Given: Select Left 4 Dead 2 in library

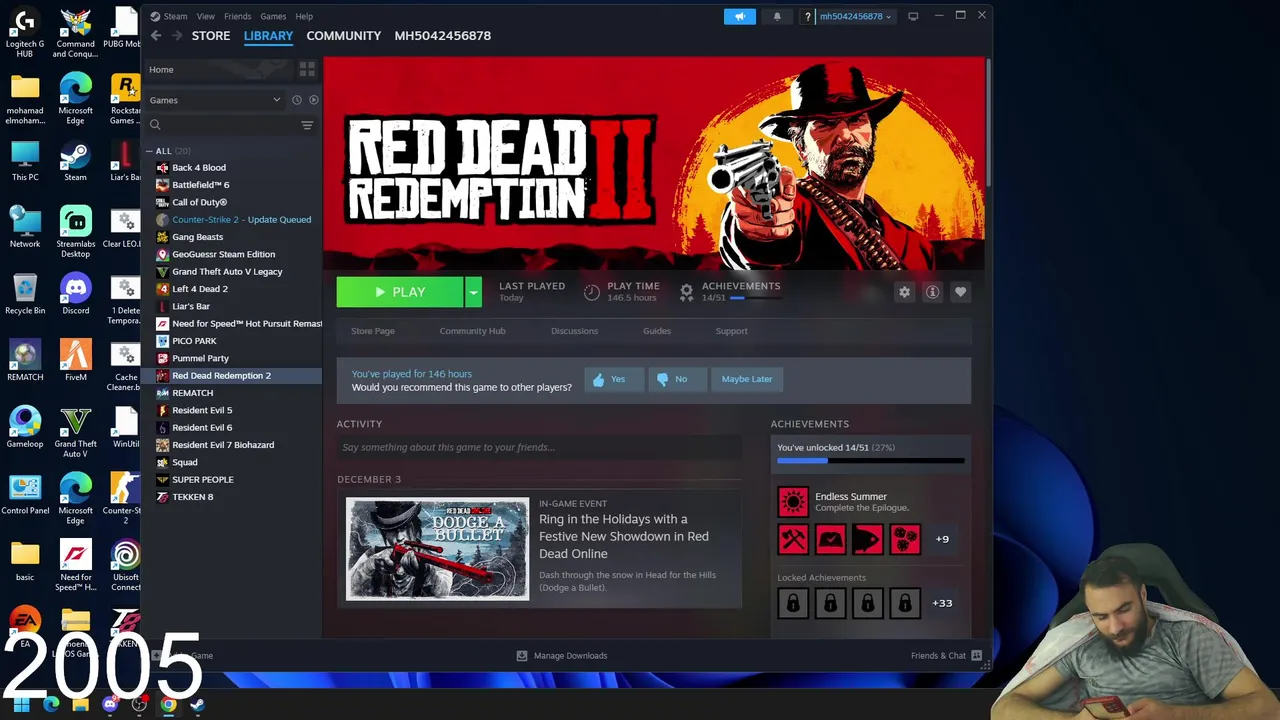Looking at the screenshot, I should tap(200, 289).
